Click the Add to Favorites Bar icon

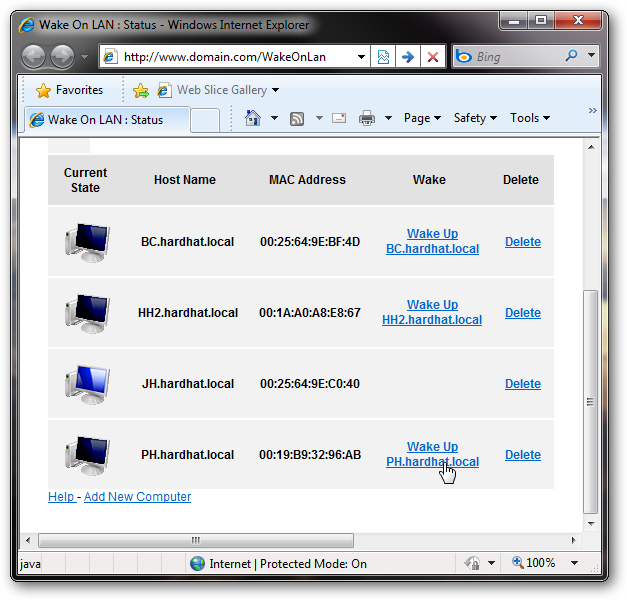[141, 90]
